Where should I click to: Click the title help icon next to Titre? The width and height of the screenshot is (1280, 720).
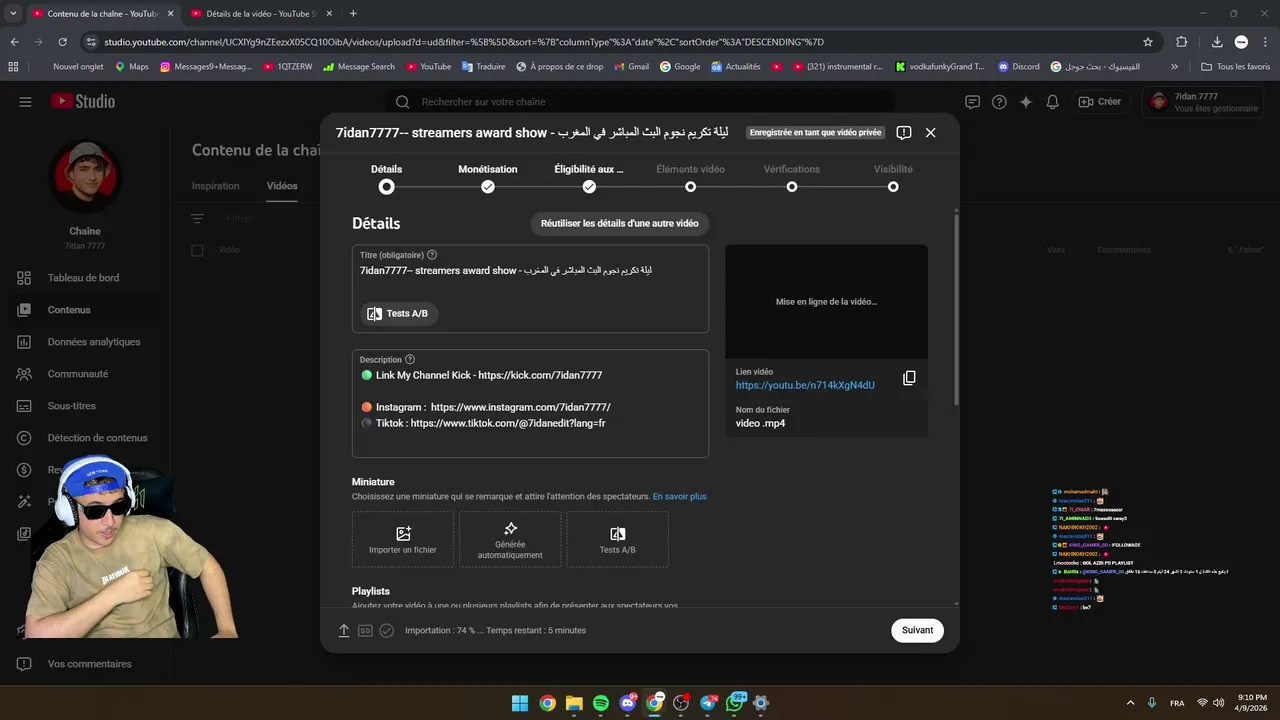click(432, 255)
